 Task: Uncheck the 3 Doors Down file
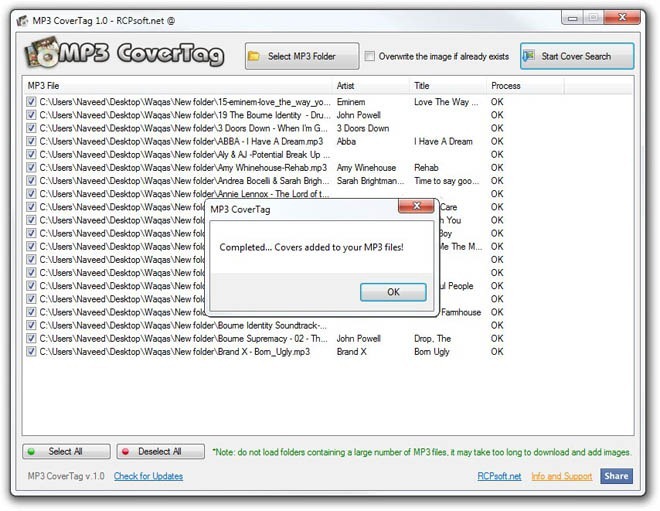(x=31, y=128)
